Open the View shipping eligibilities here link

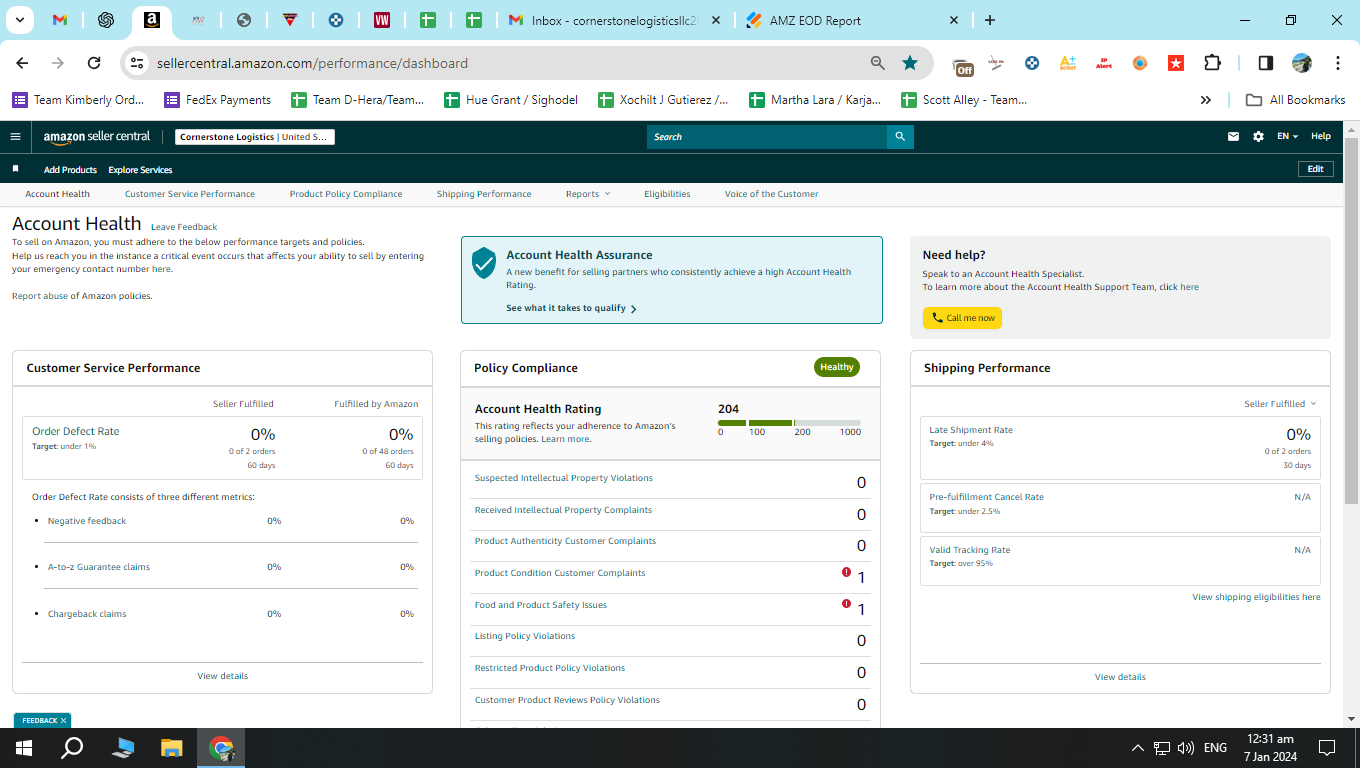pos(1256,597)
